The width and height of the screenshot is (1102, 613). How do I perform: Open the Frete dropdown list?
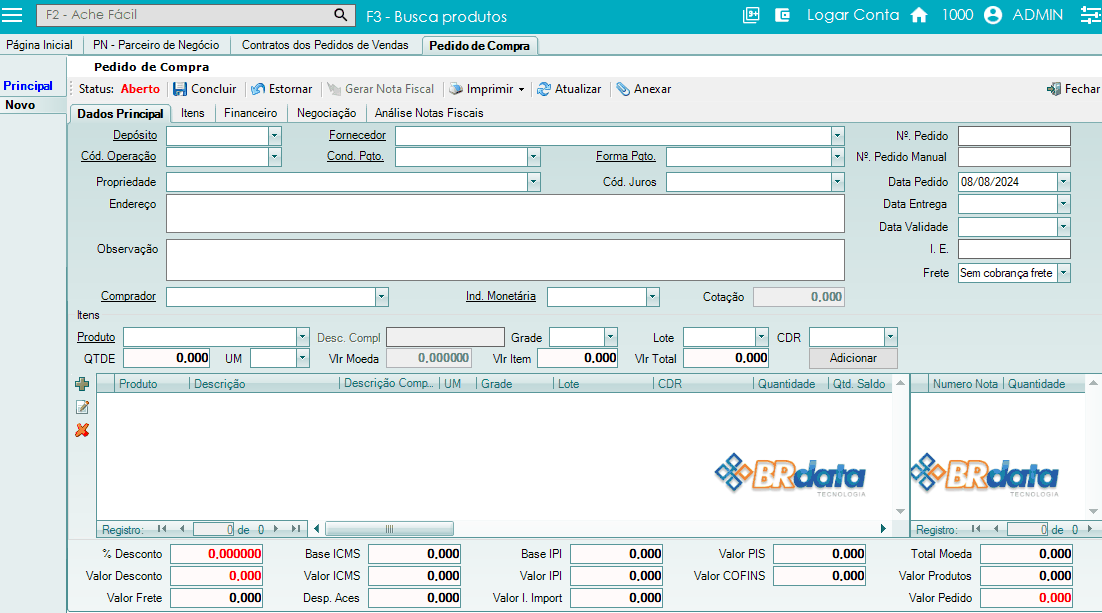tap(1063, 273)
